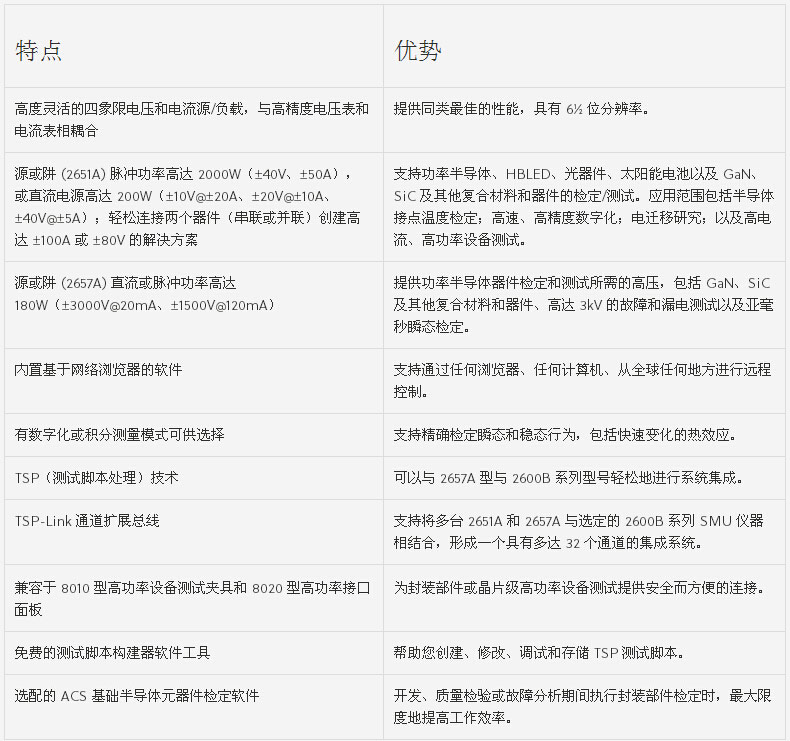Select the TSP-Link 通道扩展总线 cell
The width and height of the screenshot is (790, 741).
tap(87, 521)
